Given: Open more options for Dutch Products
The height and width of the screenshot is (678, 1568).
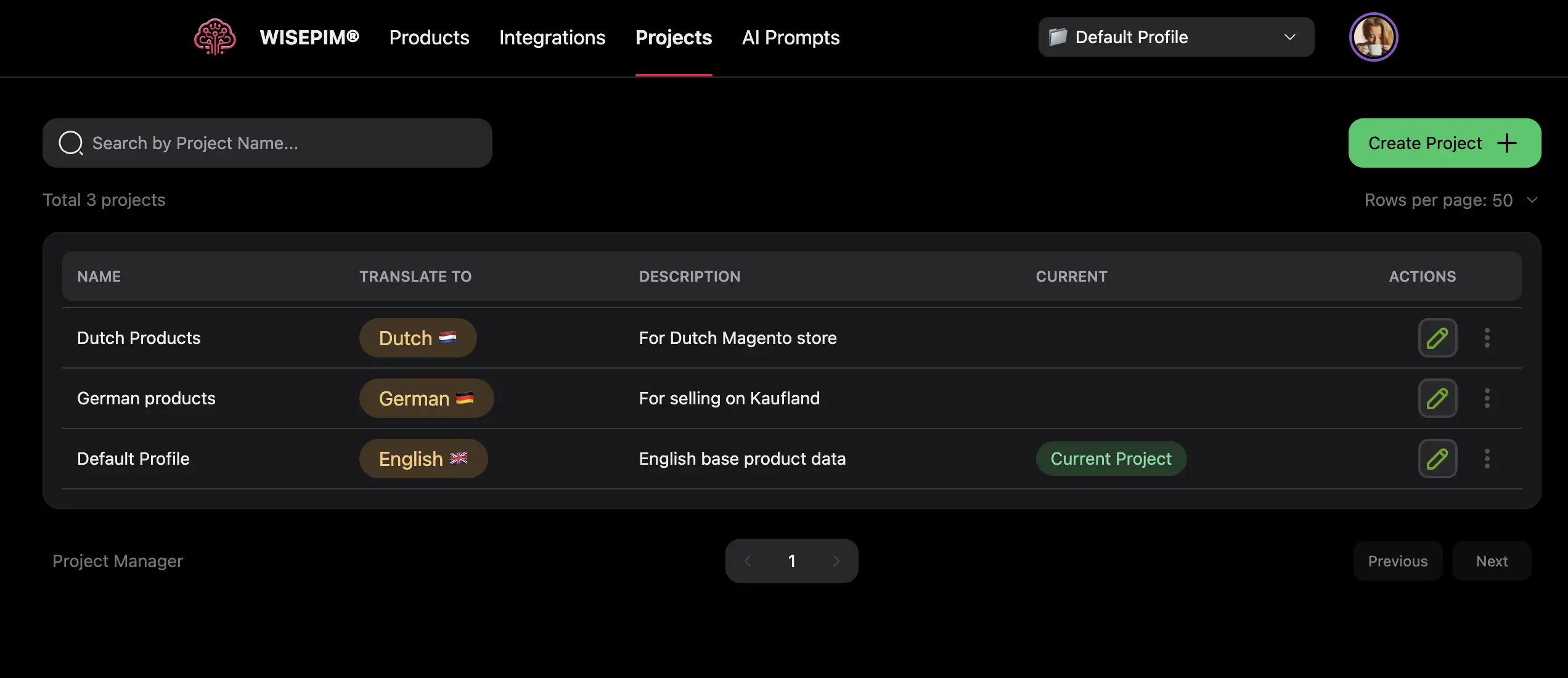Looking at the screenshot, I should pos(1487,338).
